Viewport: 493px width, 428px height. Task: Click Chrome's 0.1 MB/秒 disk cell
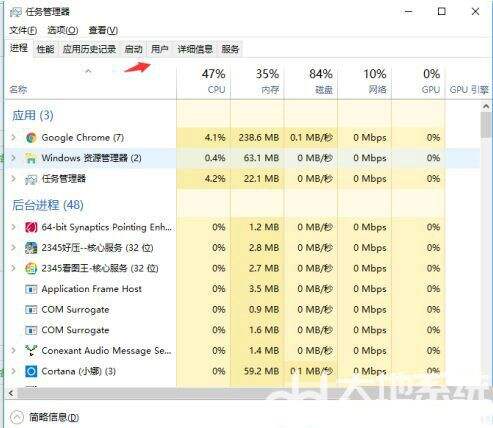point(311,138)
